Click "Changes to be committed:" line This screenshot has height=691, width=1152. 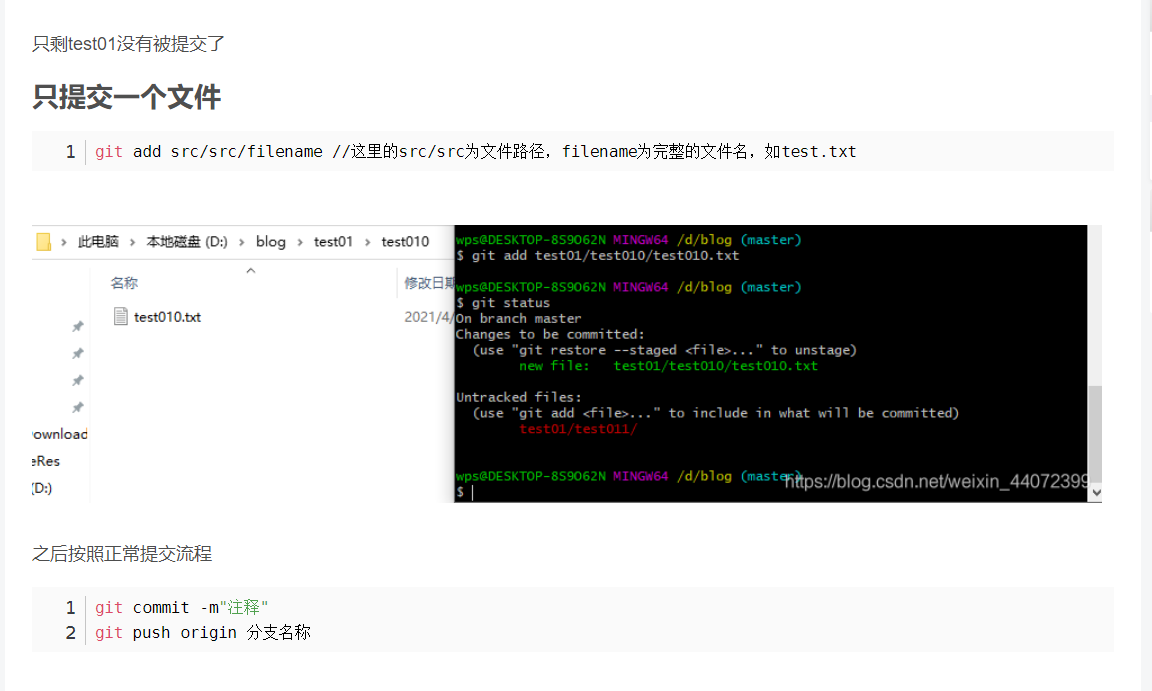click(550, 334)
